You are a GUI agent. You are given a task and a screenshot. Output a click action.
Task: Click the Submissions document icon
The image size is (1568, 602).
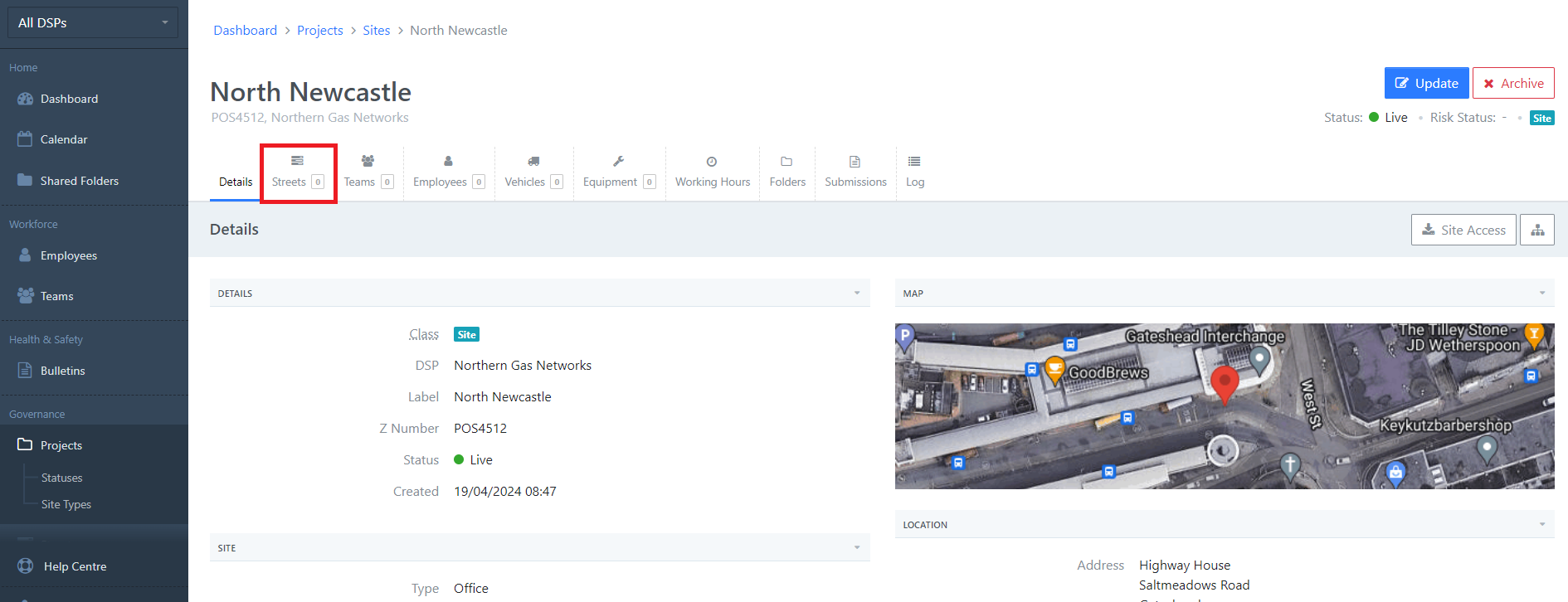coord(855,162)
